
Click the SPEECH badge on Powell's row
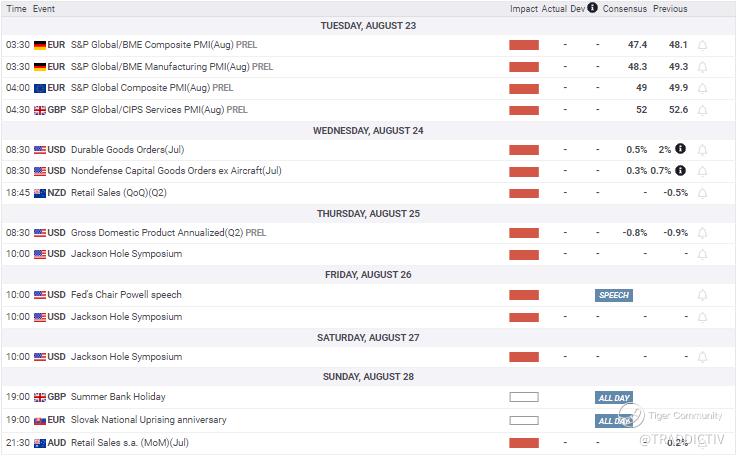[x=614, y=295]
